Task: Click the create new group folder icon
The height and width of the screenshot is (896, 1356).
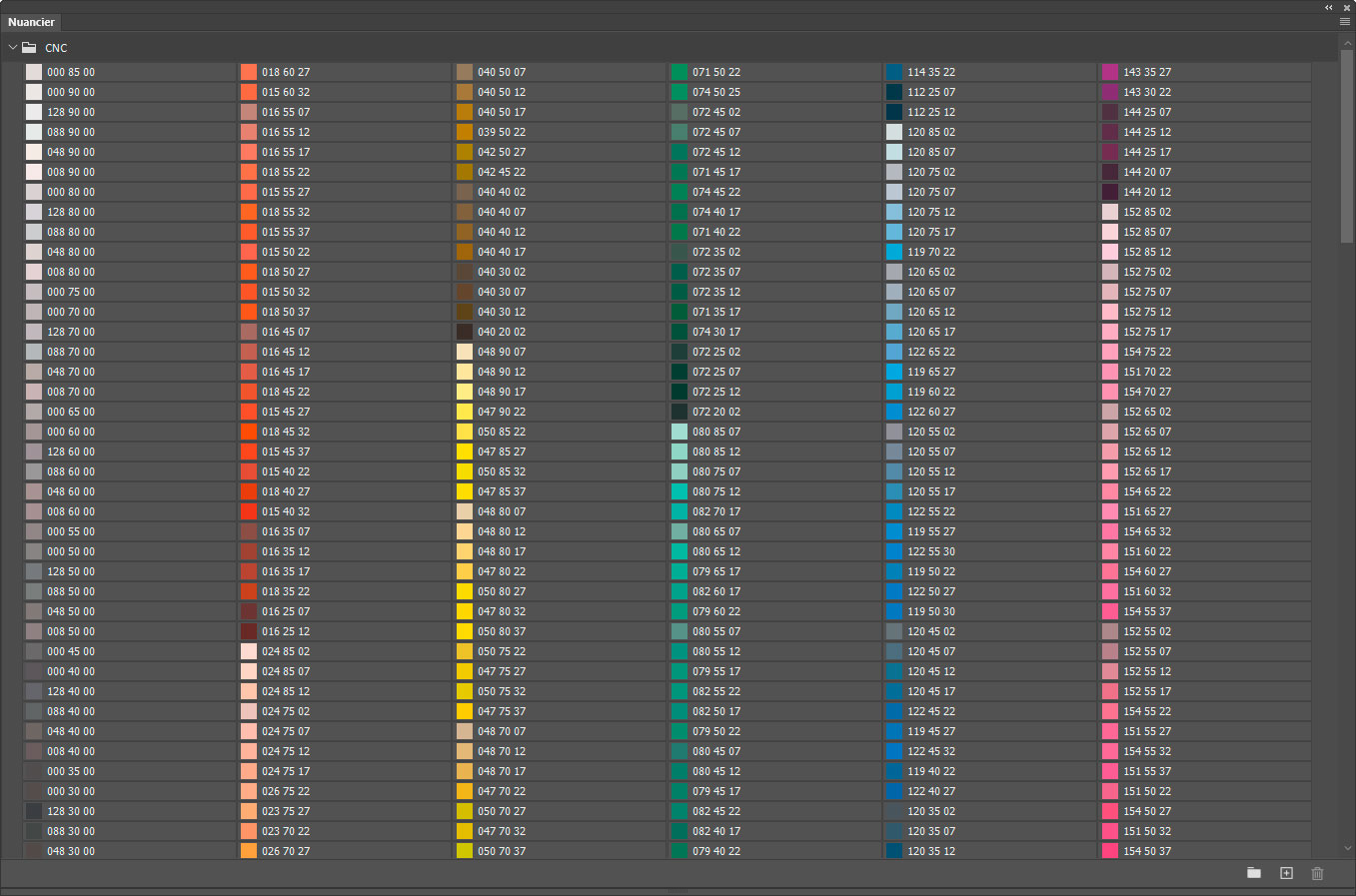Action: point(1253,873)
